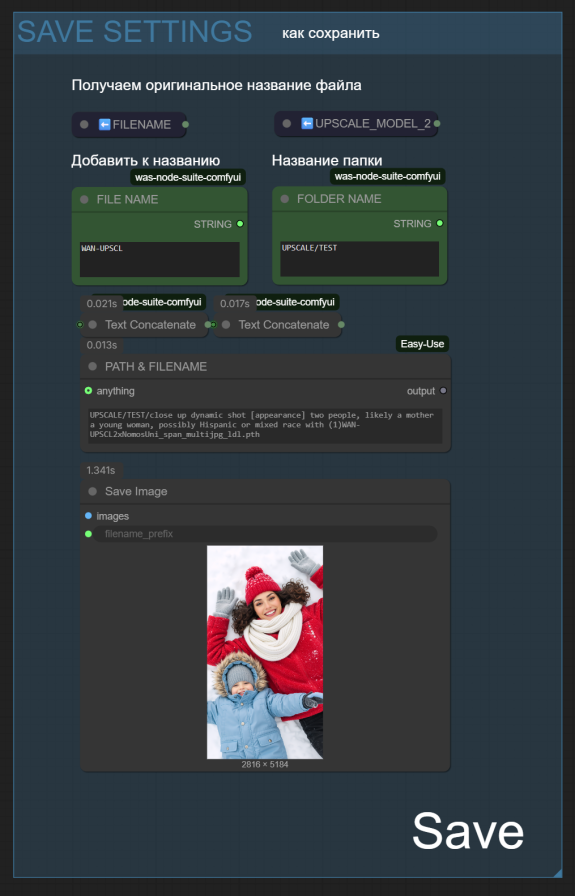This screenshot has height=896, width=575.
Task: Select the left Text Concatenate node title
Action: [150, 325]
